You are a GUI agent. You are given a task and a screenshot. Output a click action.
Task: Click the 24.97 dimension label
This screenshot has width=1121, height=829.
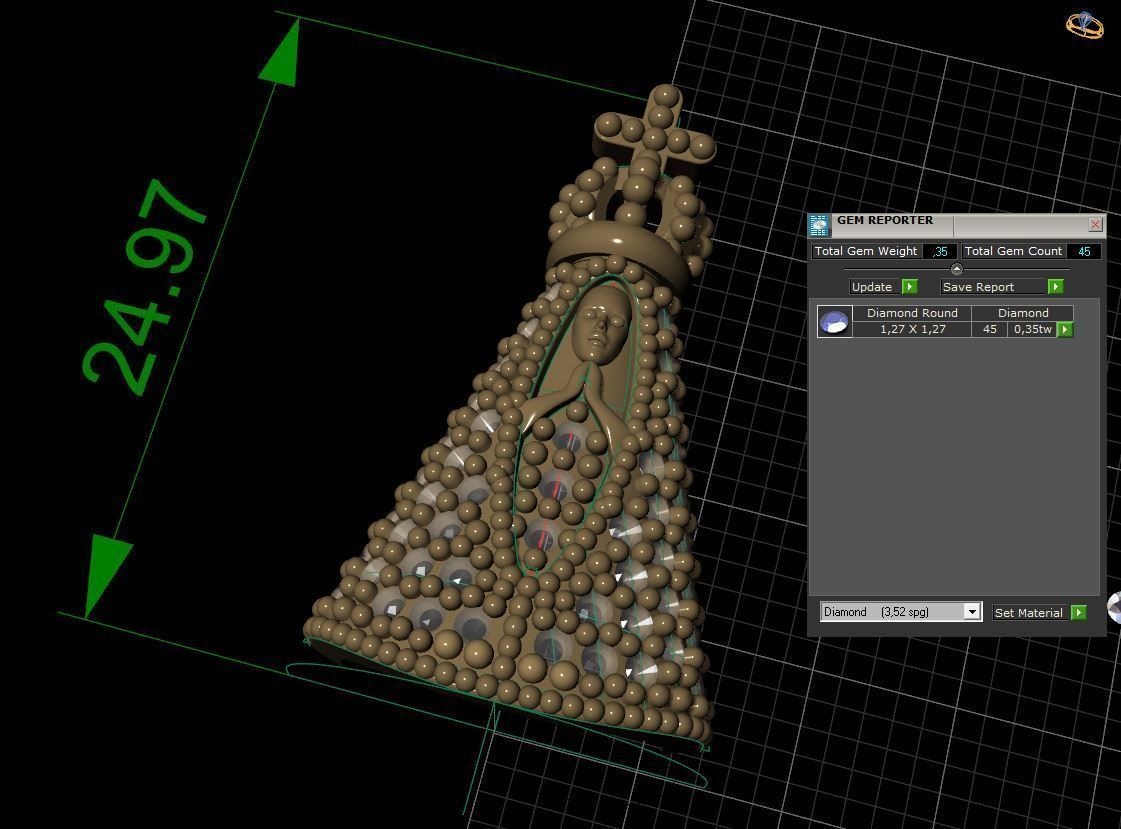tap(145, 287)
